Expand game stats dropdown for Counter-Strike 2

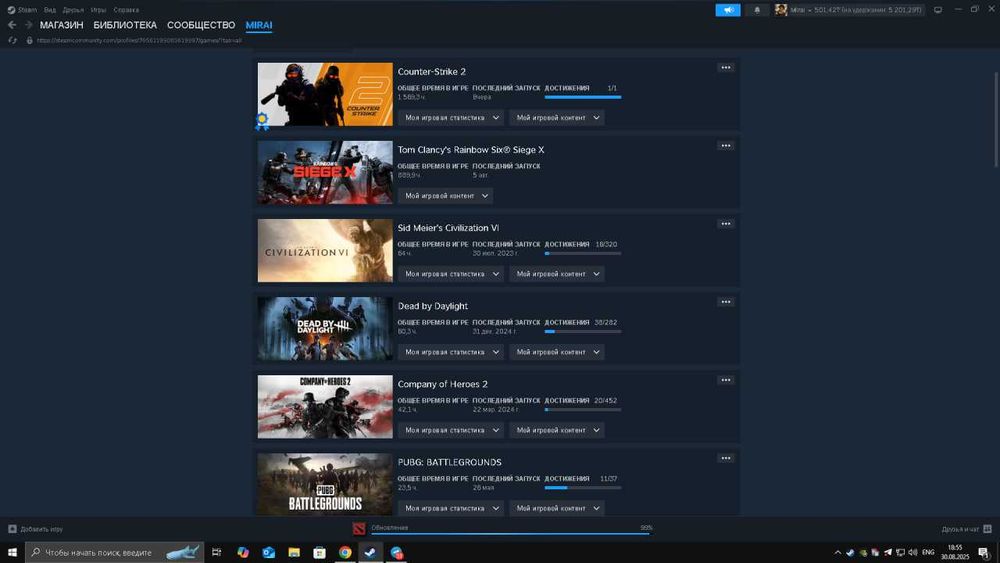click(x=451, y=118)
